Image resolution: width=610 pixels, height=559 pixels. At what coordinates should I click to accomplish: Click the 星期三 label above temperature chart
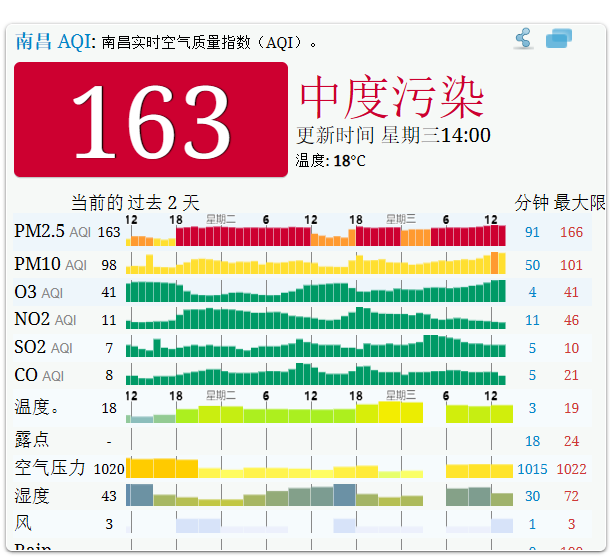tap(401, 396)
